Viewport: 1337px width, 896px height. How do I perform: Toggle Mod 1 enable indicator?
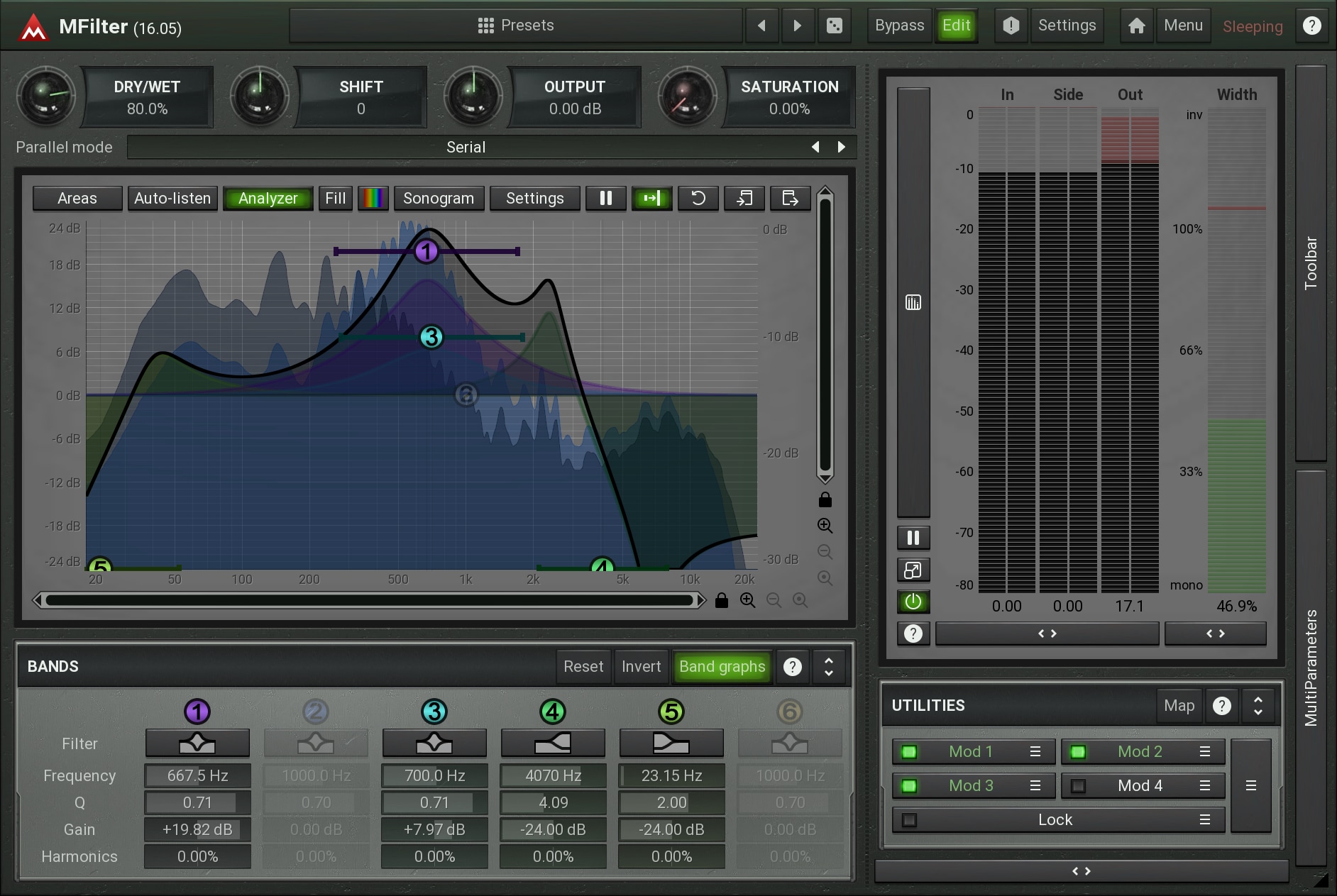(909, 751)
